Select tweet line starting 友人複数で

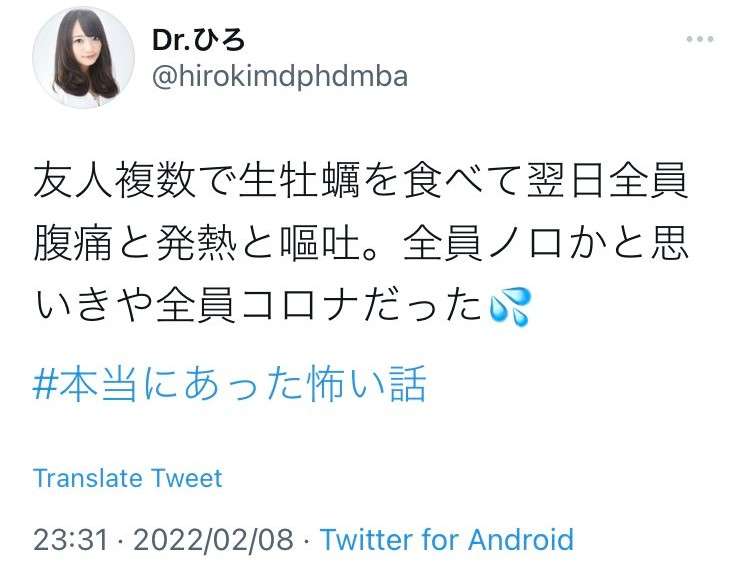pyautogui.click(x=361, y=181)
